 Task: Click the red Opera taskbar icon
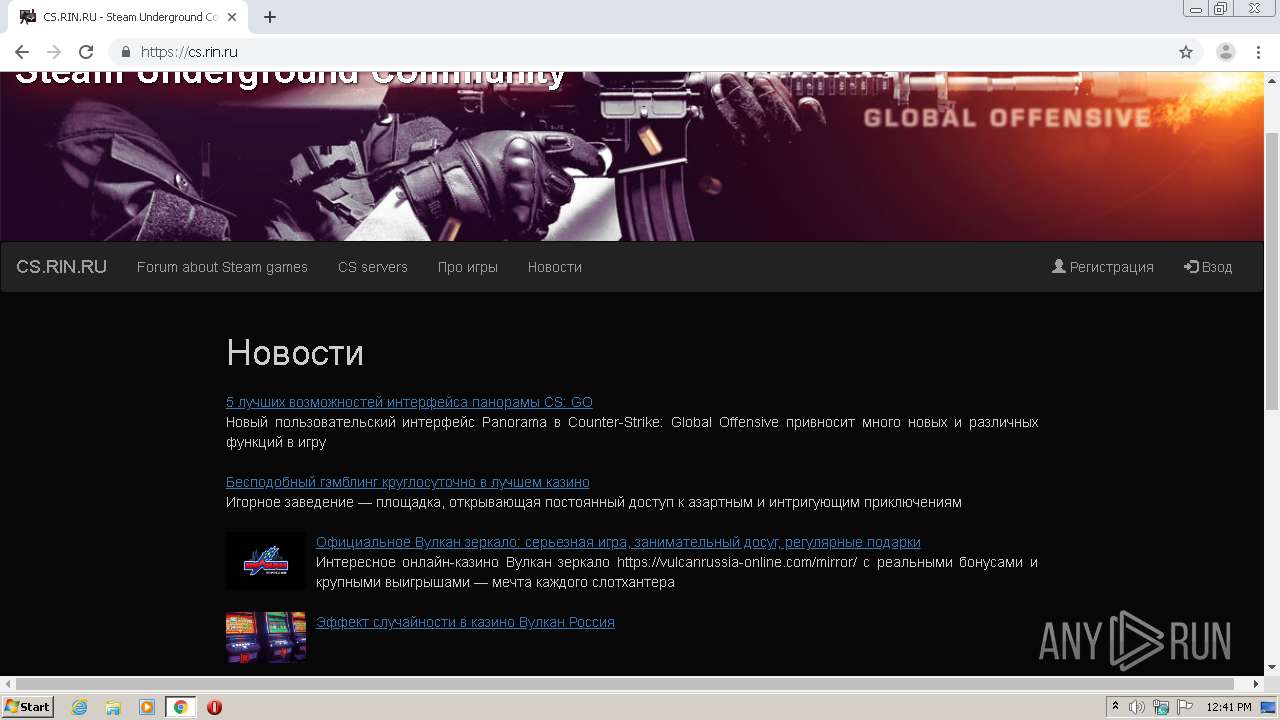[214, 707]
